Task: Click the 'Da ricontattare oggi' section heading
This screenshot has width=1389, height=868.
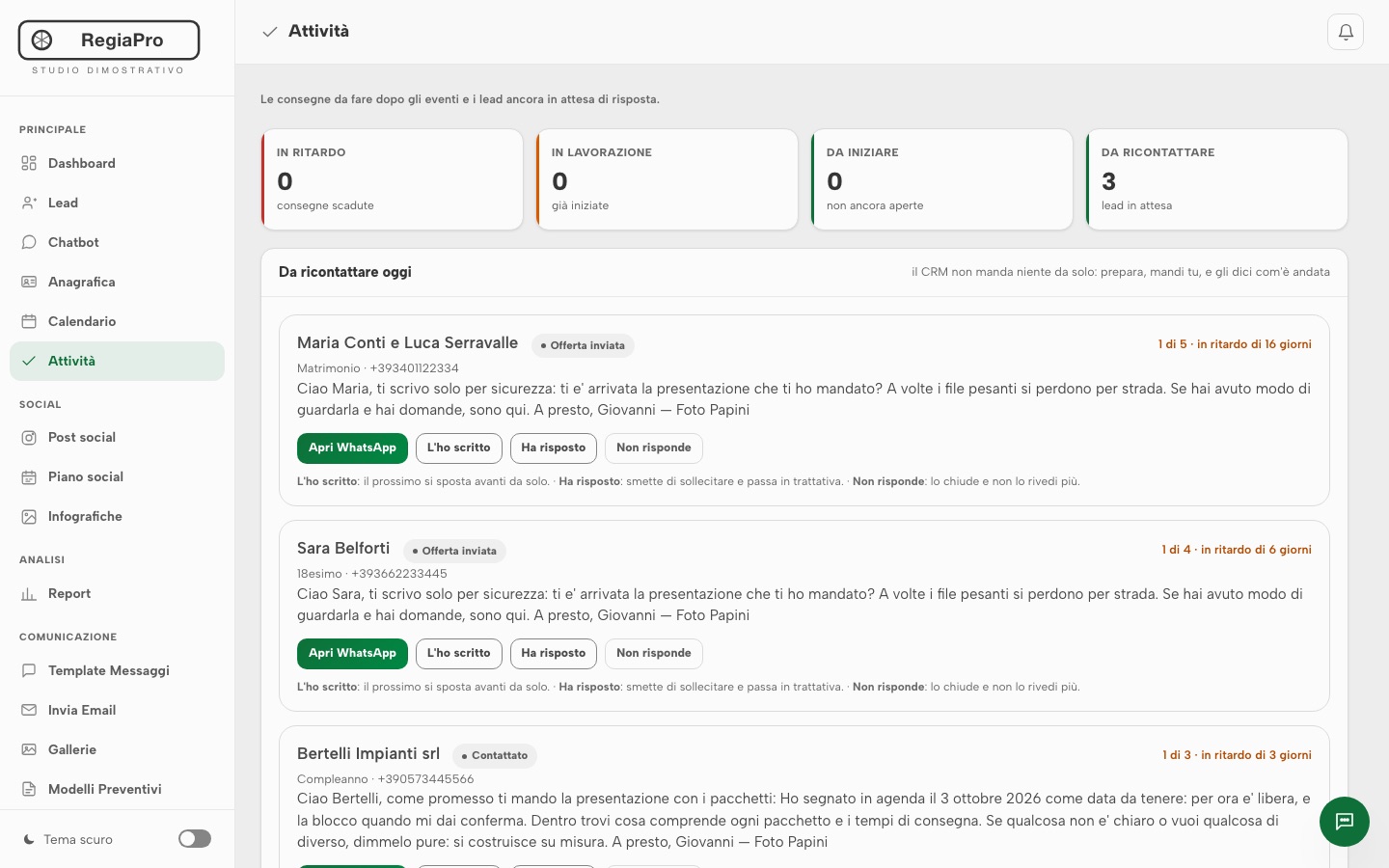Action: coord(345,272)
